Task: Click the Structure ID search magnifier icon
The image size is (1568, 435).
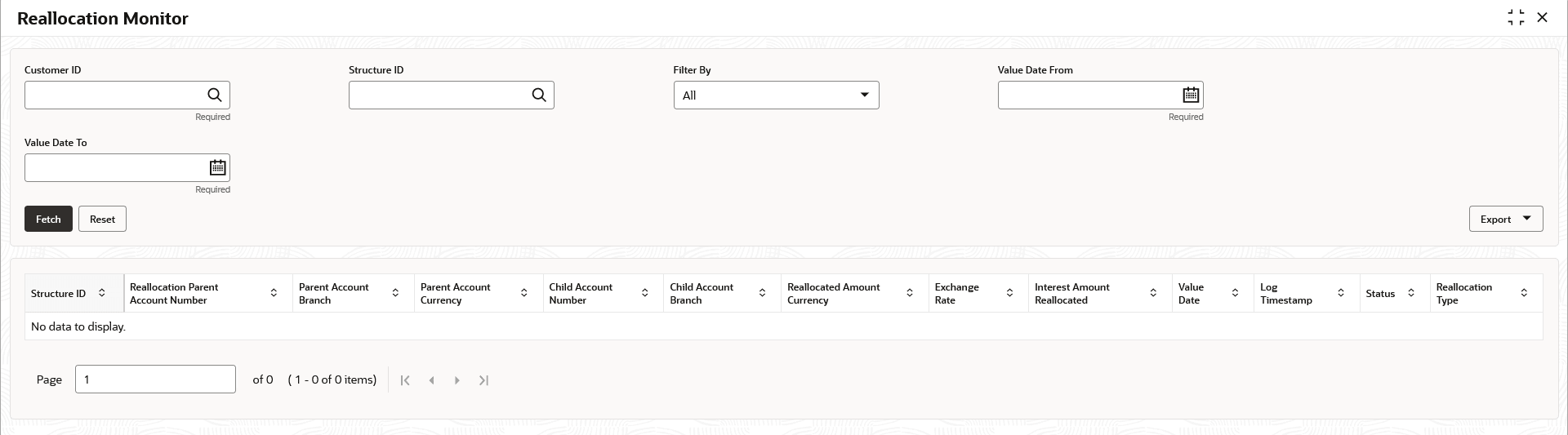Action: [539, 95]
